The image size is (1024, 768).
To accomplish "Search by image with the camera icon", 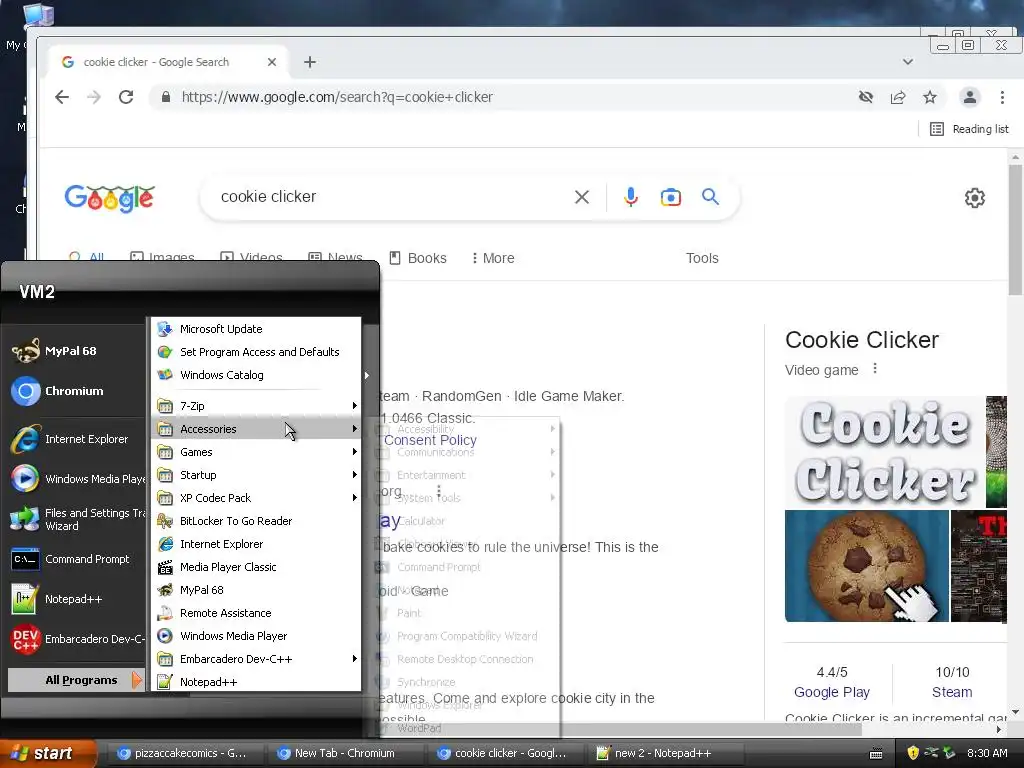I will tap(671, 197).
